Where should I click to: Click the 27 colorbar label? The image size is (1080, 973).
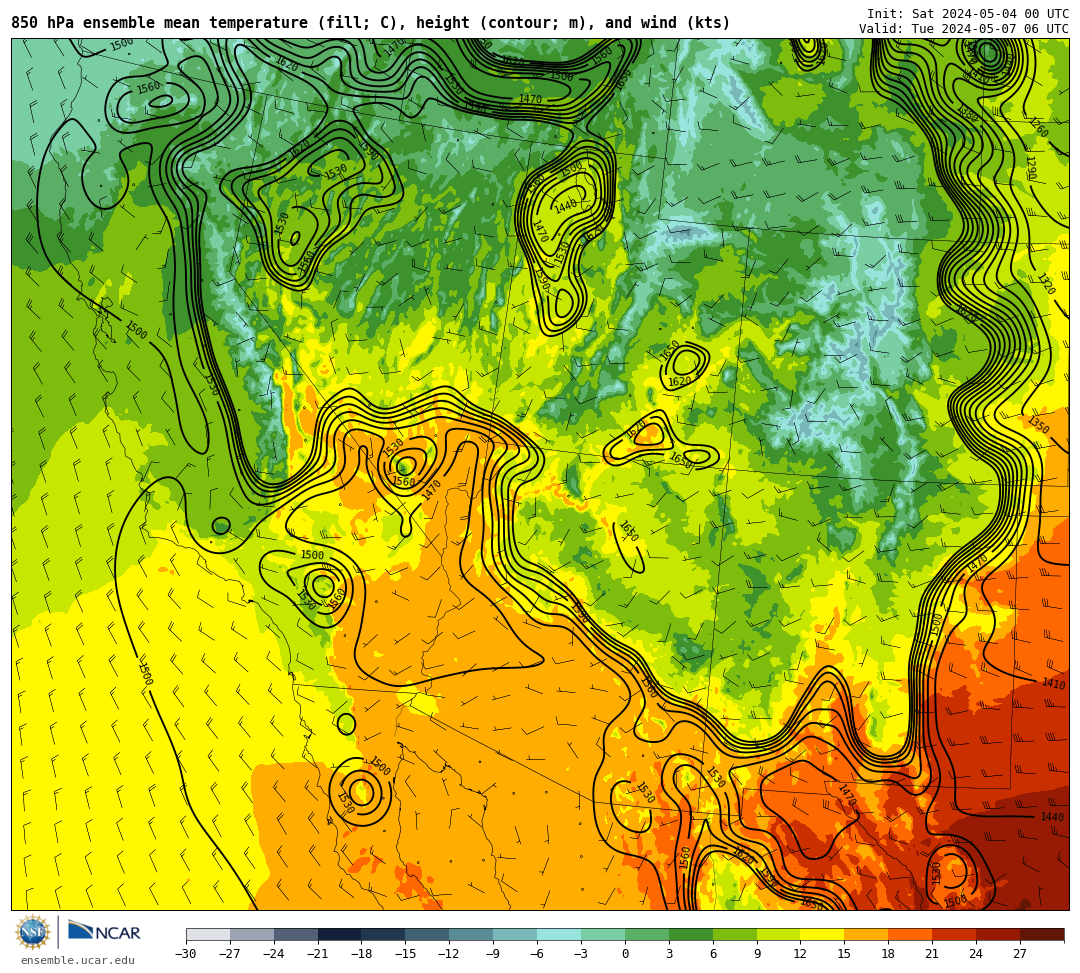(x=1019, y=954)
